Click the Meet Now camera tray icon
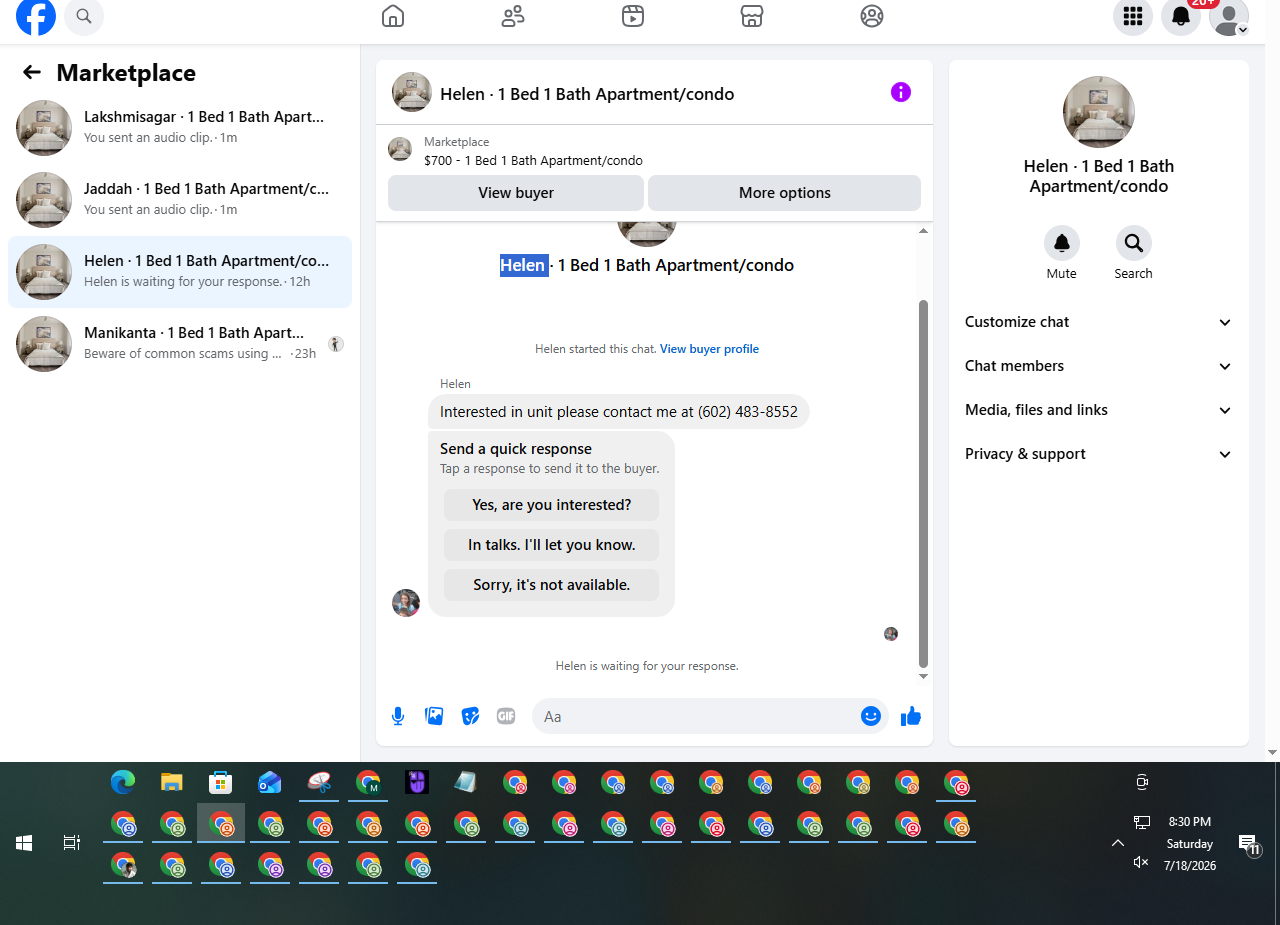The width and height of the screenshot is (1280, 925). pos(1141,782)
